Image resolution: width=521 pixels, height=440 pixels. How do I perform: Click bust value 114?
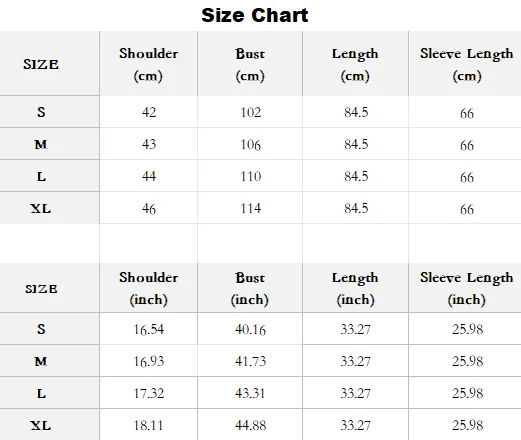[251, 208]
